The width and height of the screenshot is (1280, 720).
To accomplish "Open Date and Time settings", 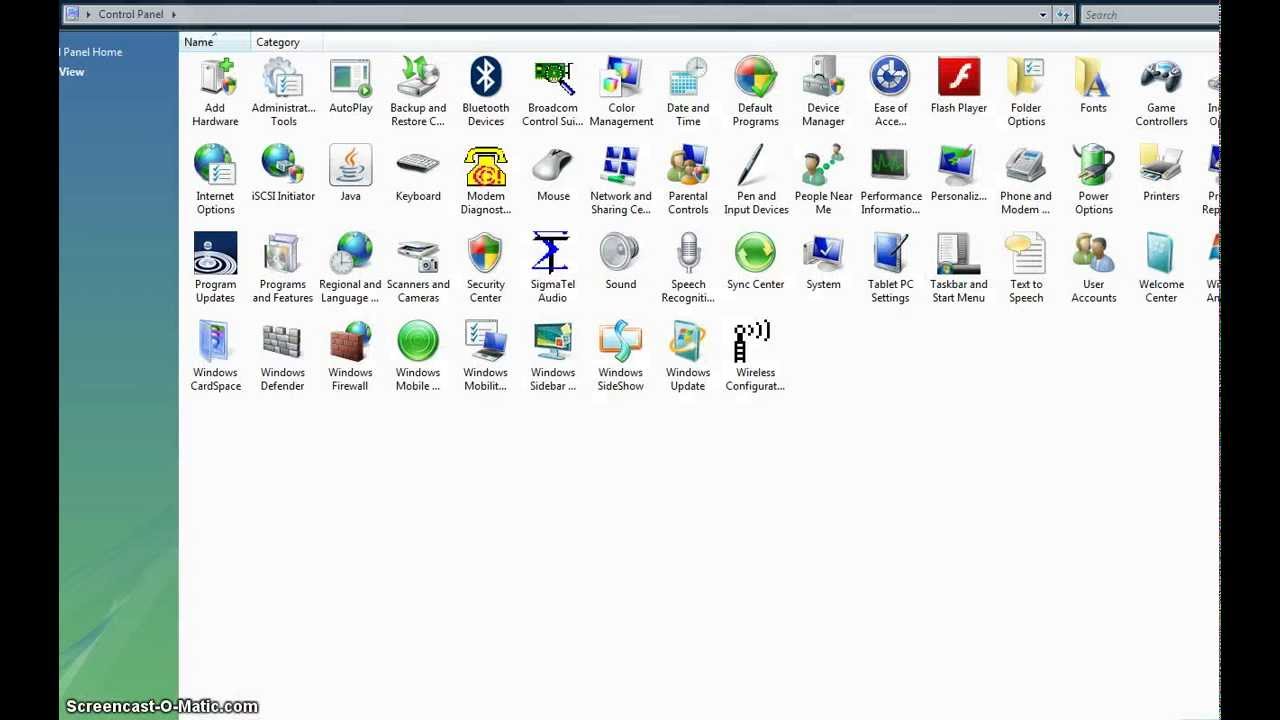I will pyautogui.click(x=688, y=92).
